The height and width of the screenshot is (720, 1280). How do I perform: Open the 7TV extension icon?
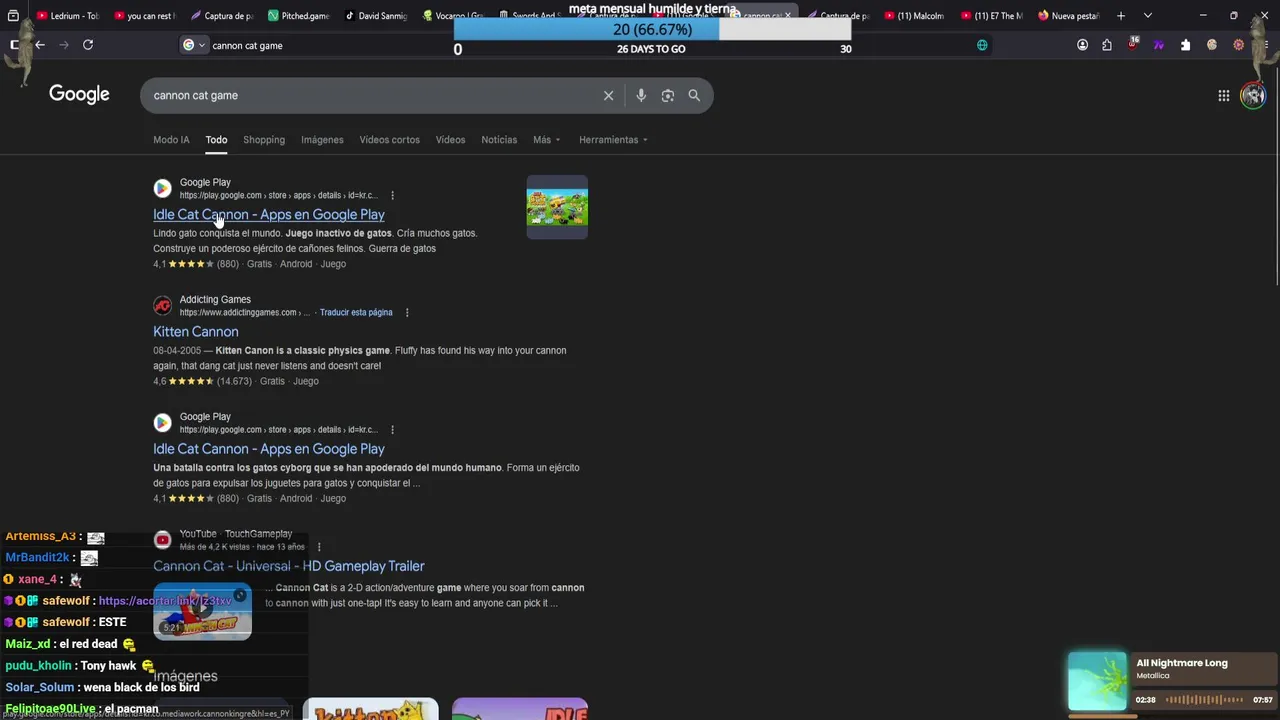click(x=1159, y=45)
